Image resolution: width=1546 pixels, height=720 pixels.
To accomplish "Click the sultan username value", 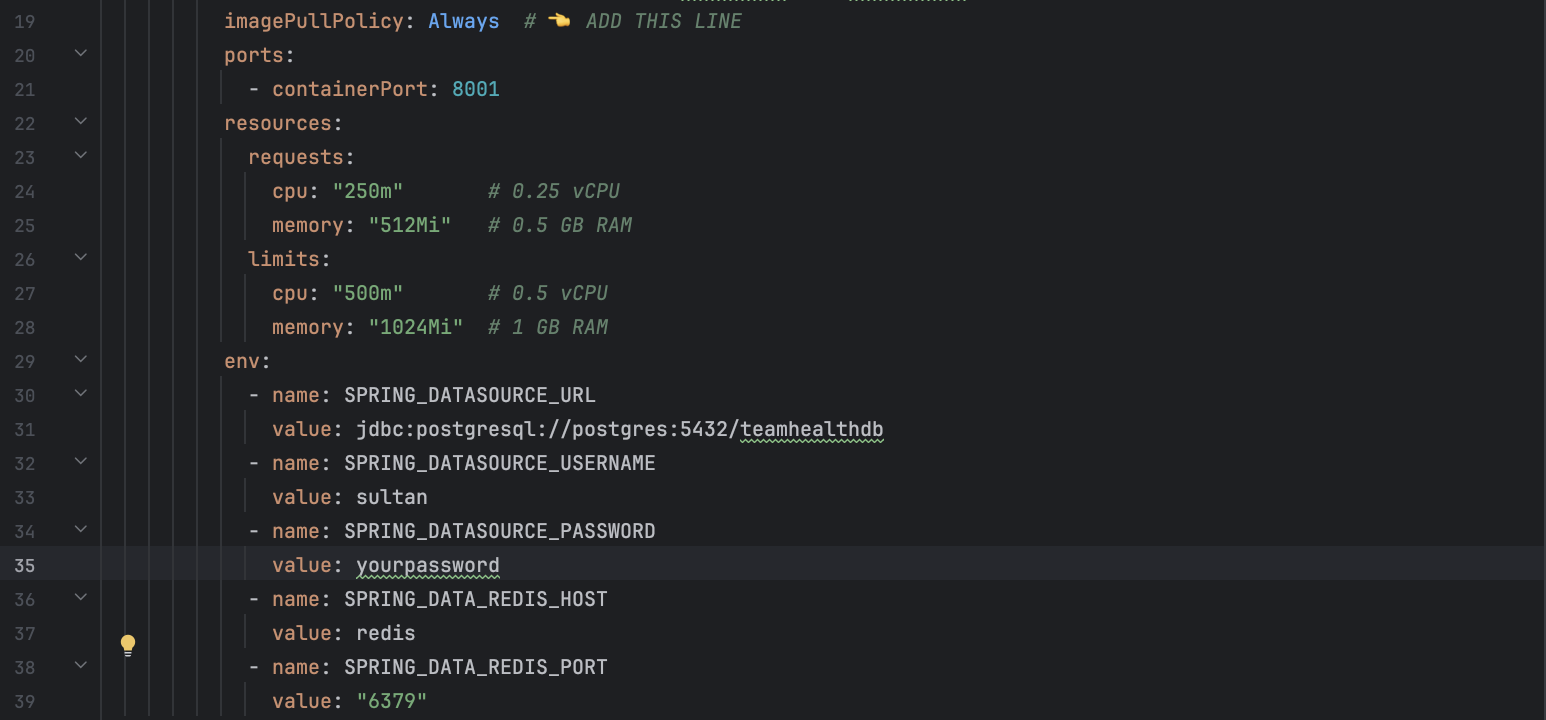I will [392, 498].
